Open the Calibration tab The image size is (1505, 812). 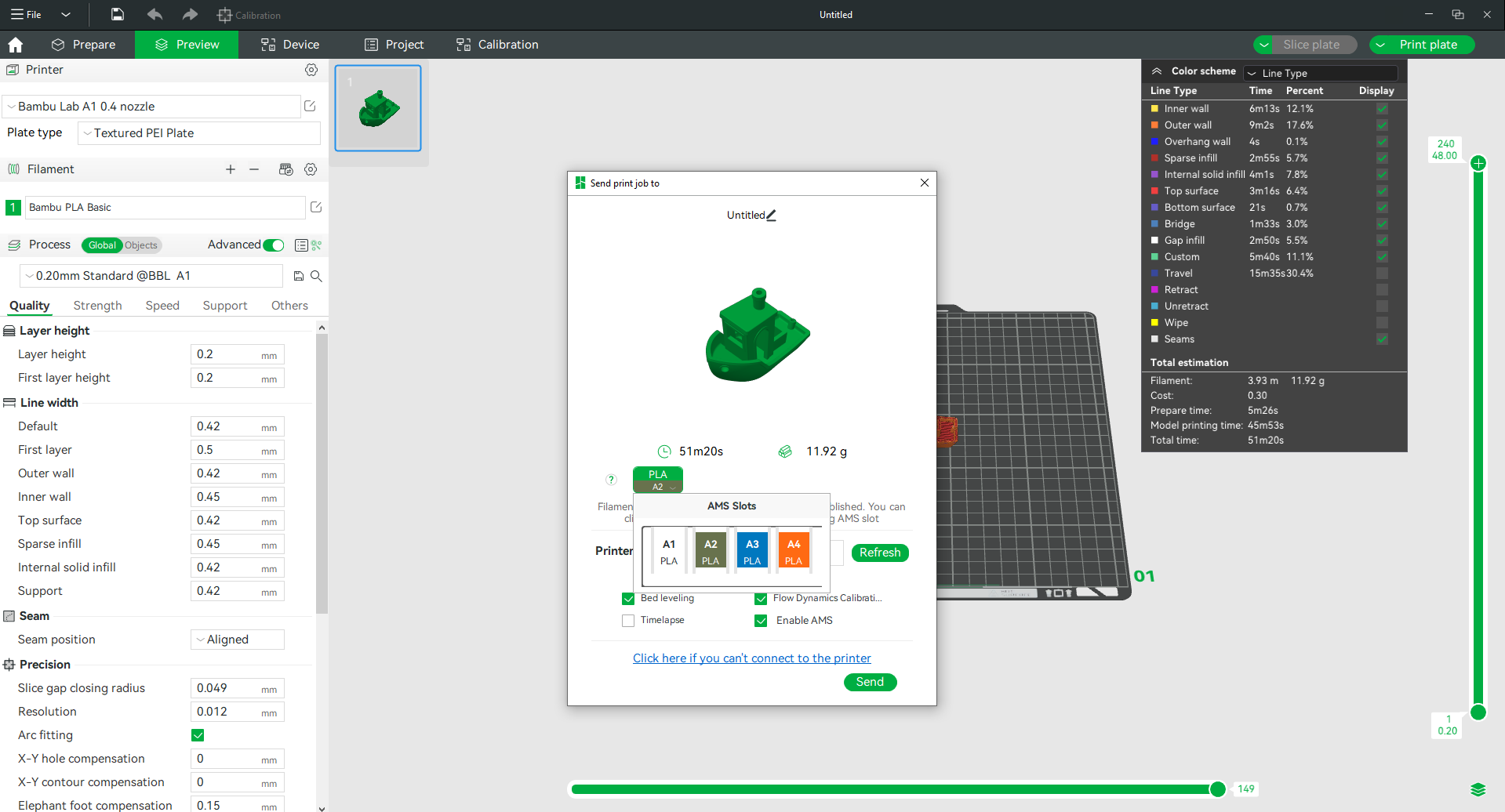pyautogui.click(x=497, y=45)
